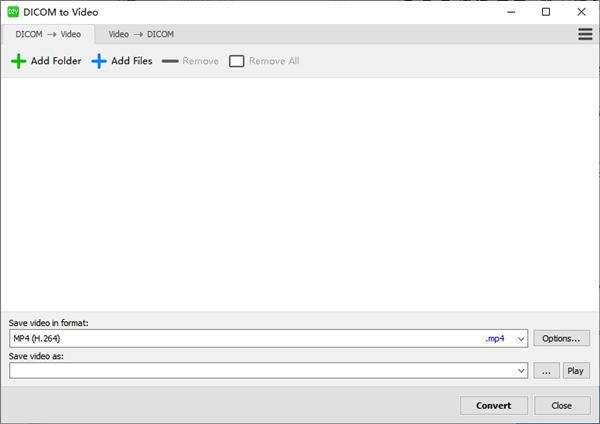600x424 pixels.
Task: Maximize the DICOM to Video window
Action: pyautogui.click(x=546, y=12)
